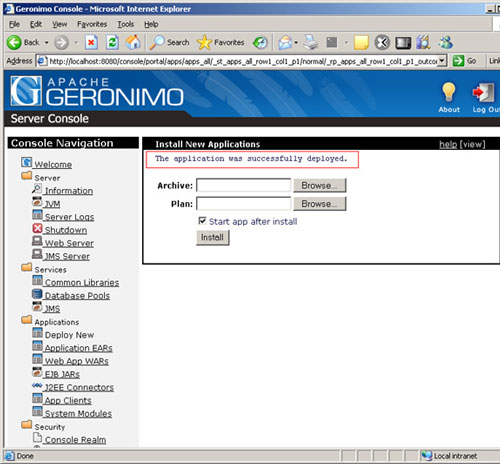Click the Forward arrow icon
Image resolution: width=500 pixels, height=464 pixels.
[x=61, y=43]
